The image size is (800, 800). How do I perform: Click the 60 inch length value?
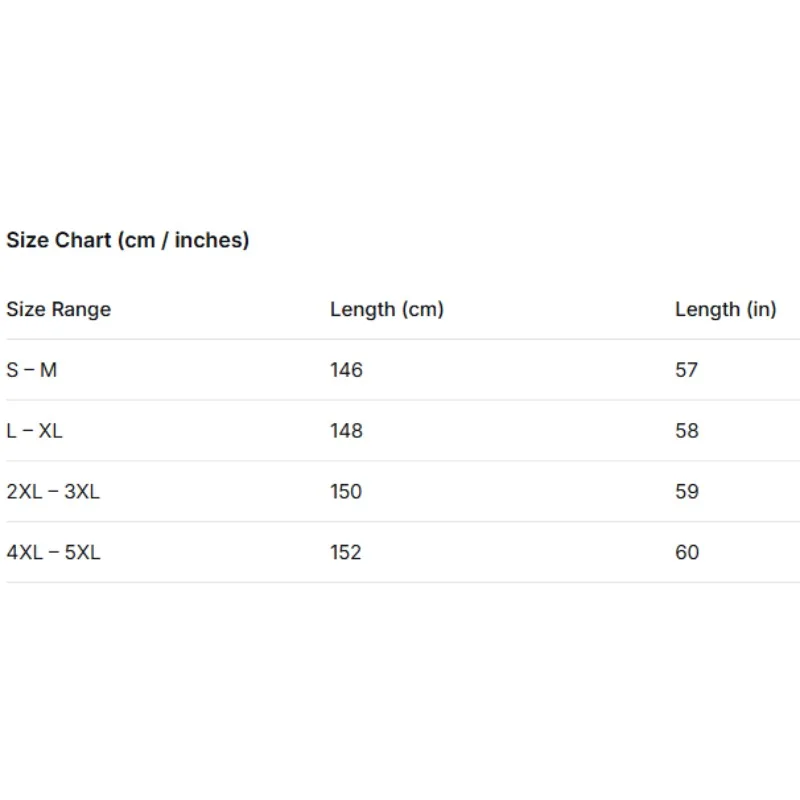[x=687, y=552]
